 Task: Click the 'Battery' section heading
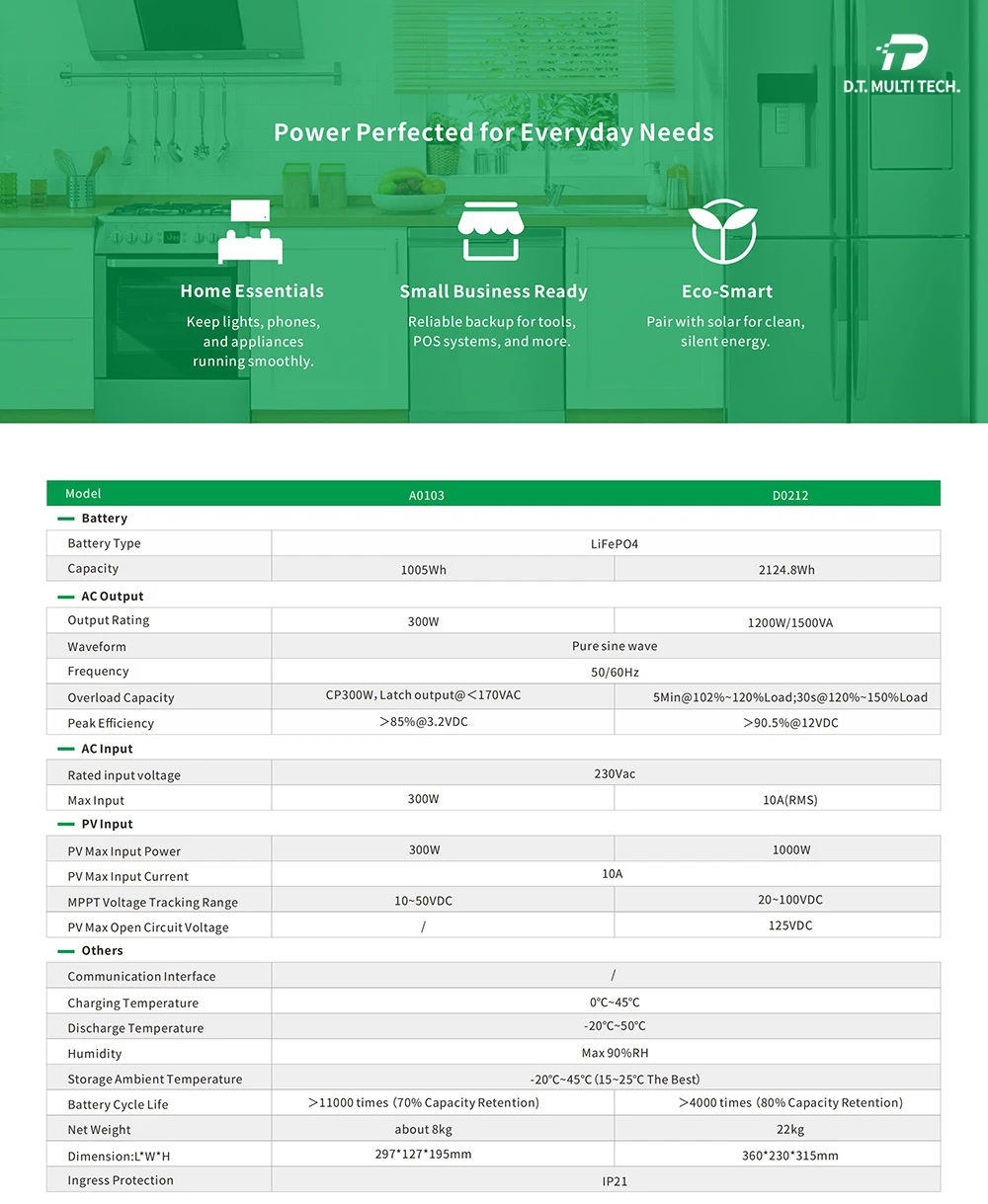coord(104,519)
